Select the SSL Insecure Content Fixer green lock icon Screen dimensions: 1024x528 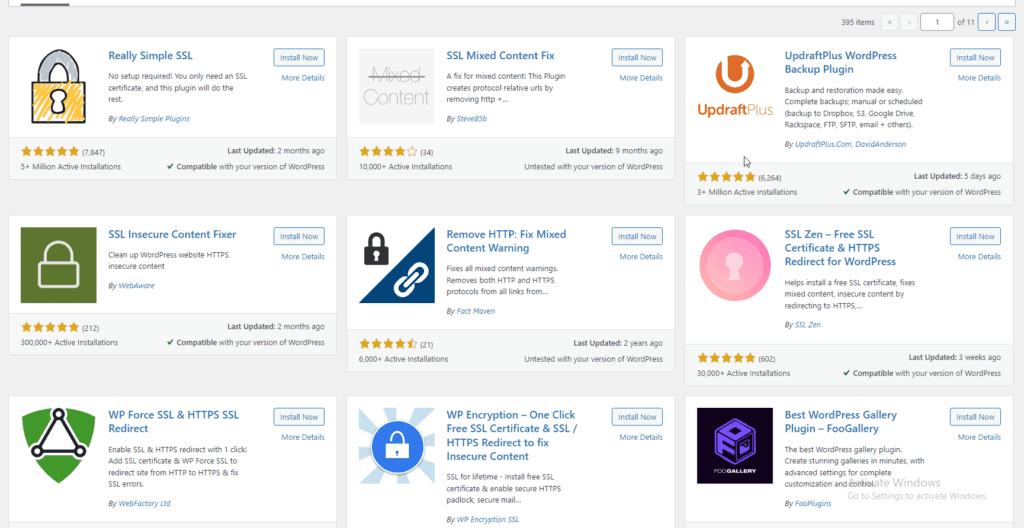tap(58, 265)
